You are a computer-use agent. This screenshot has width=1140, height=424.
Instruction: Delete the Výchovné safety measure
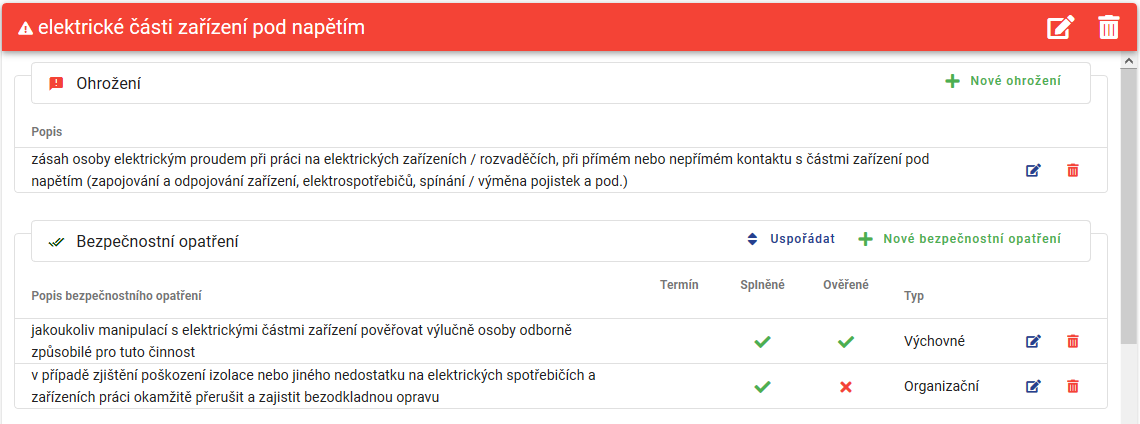[x=1072, y=341]
